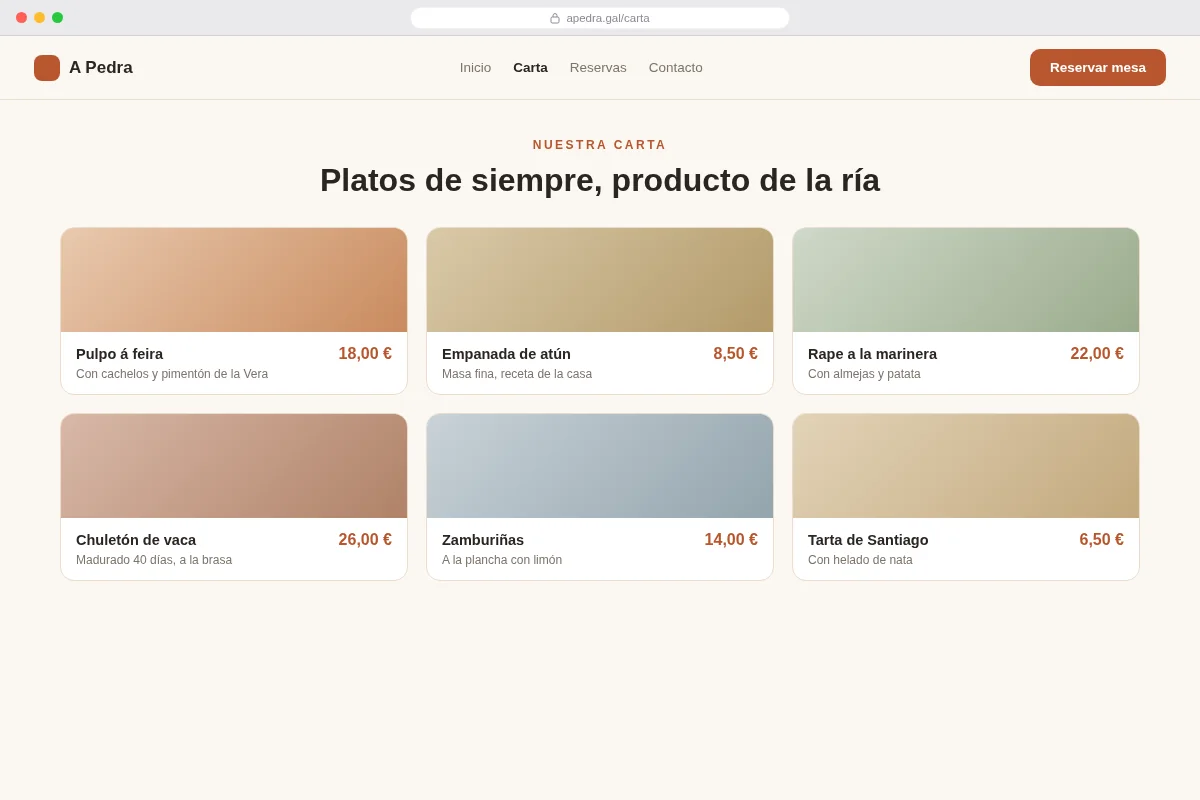The height and width of the screenshot is (800, 1200).
Task: Maximize window with the green button
Action: click(x=57, y=18)
